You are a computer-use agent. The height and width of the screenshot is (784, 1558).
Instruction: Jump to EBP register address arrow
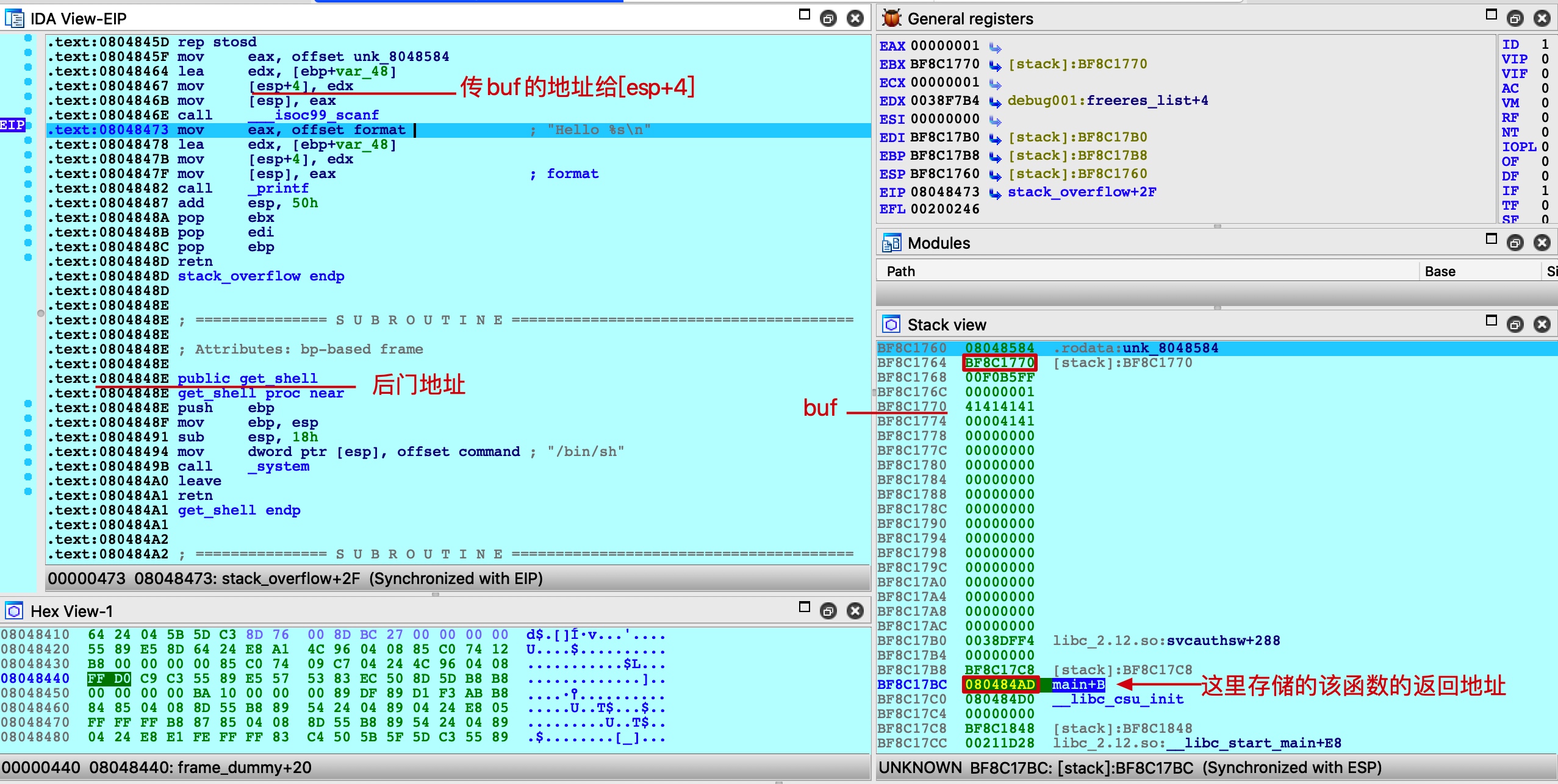click(995, 157)
